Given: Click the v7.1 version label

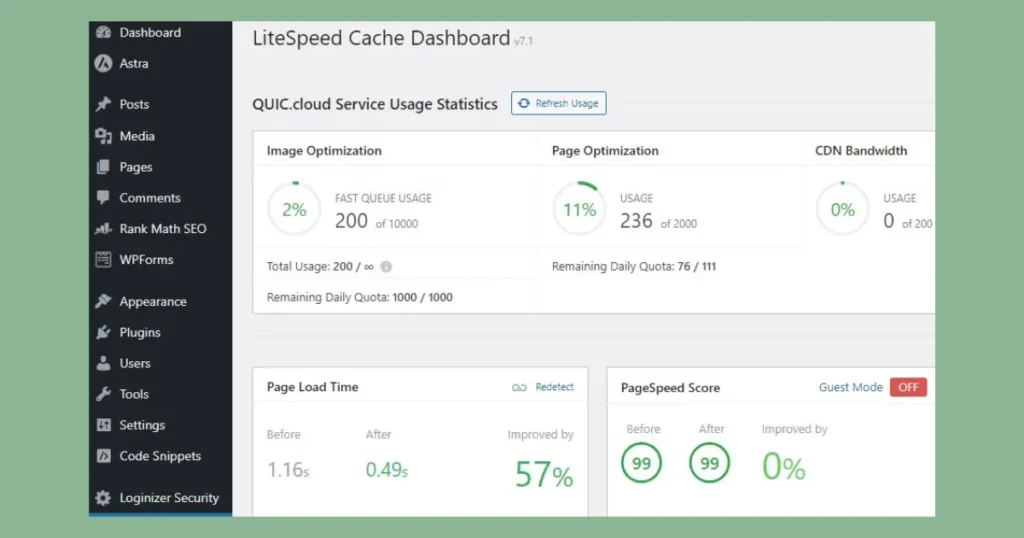Looking at the screenshot, I should pos(523,41).
